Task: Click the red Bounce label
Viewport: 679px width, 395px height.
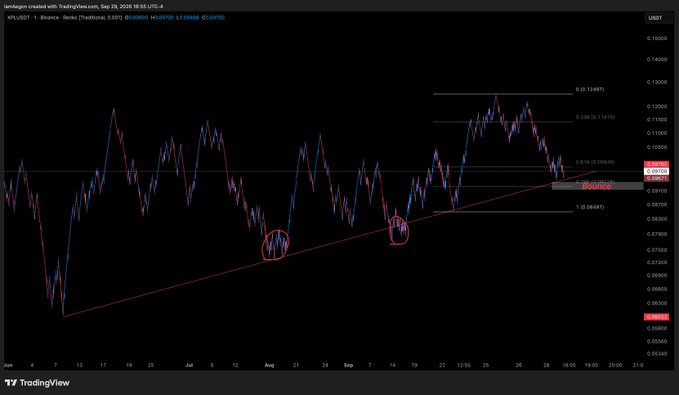Action: point(597,186)
